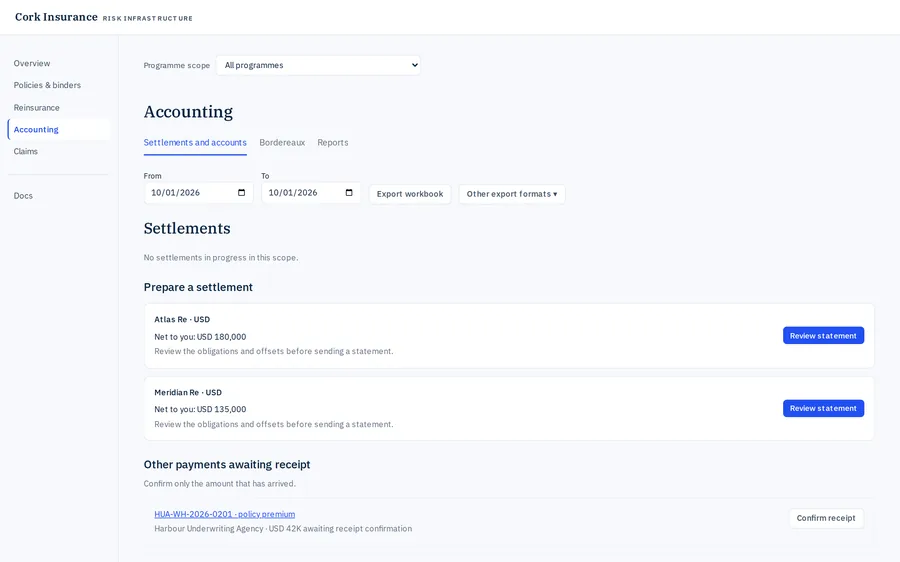Click the Cork Insurance logo title

[56, 17]
